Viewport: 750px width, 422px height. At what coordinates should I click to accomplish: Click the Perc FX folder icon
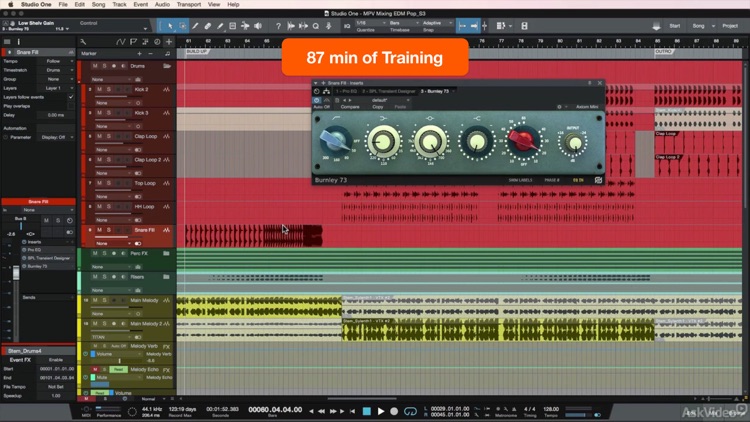[x=166, y=253]
